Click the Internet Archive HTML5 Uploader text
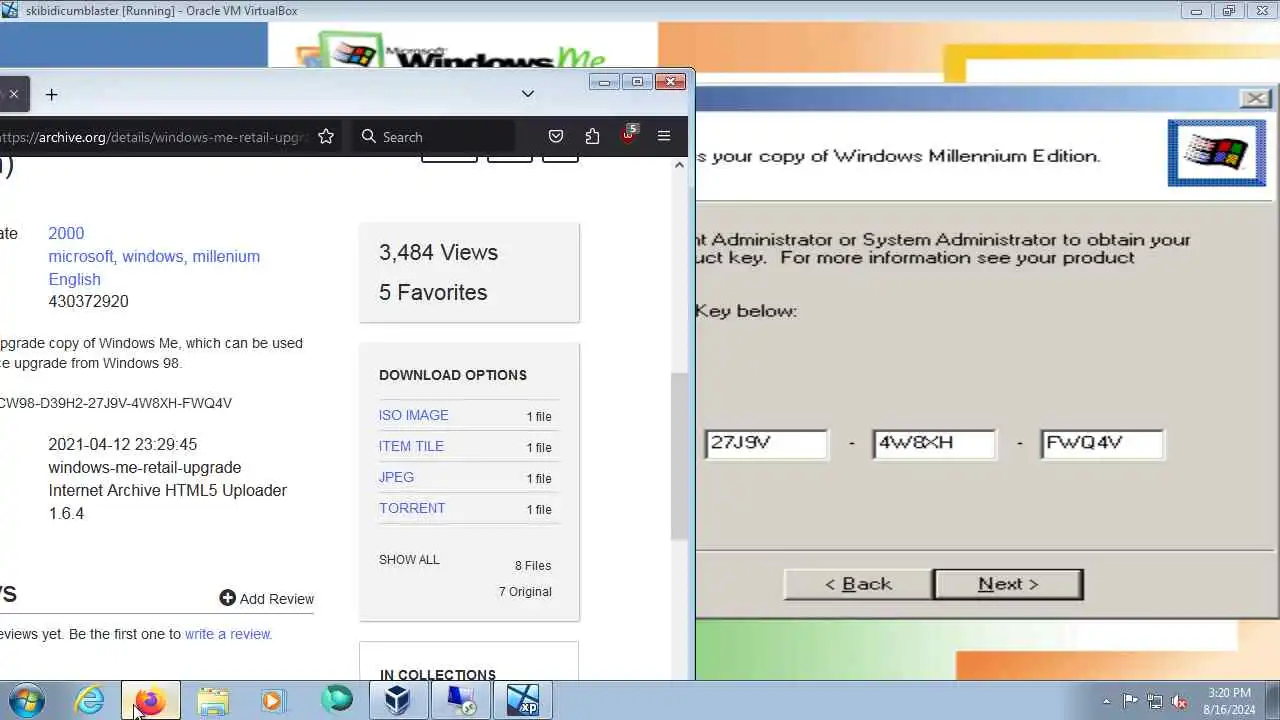Screen dimensions: 1280x720 pos(167,490)
